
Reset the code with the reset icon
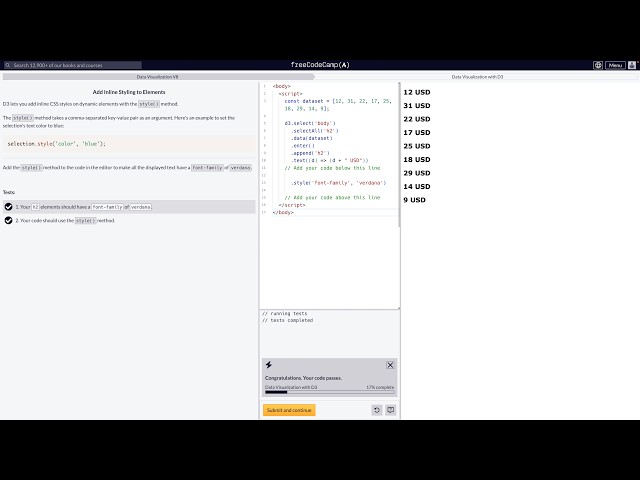coord(377,410)
